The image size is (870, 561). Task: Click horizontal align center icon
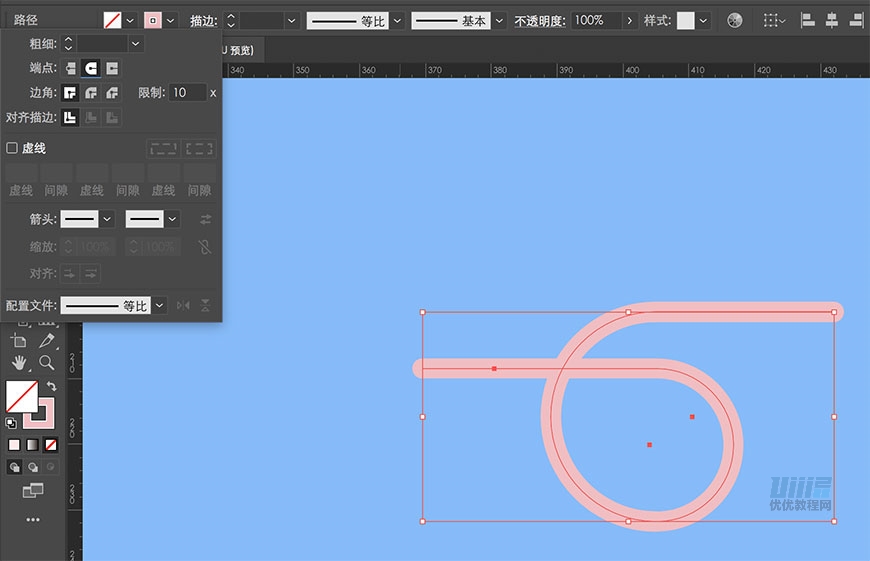coord(831,20)
